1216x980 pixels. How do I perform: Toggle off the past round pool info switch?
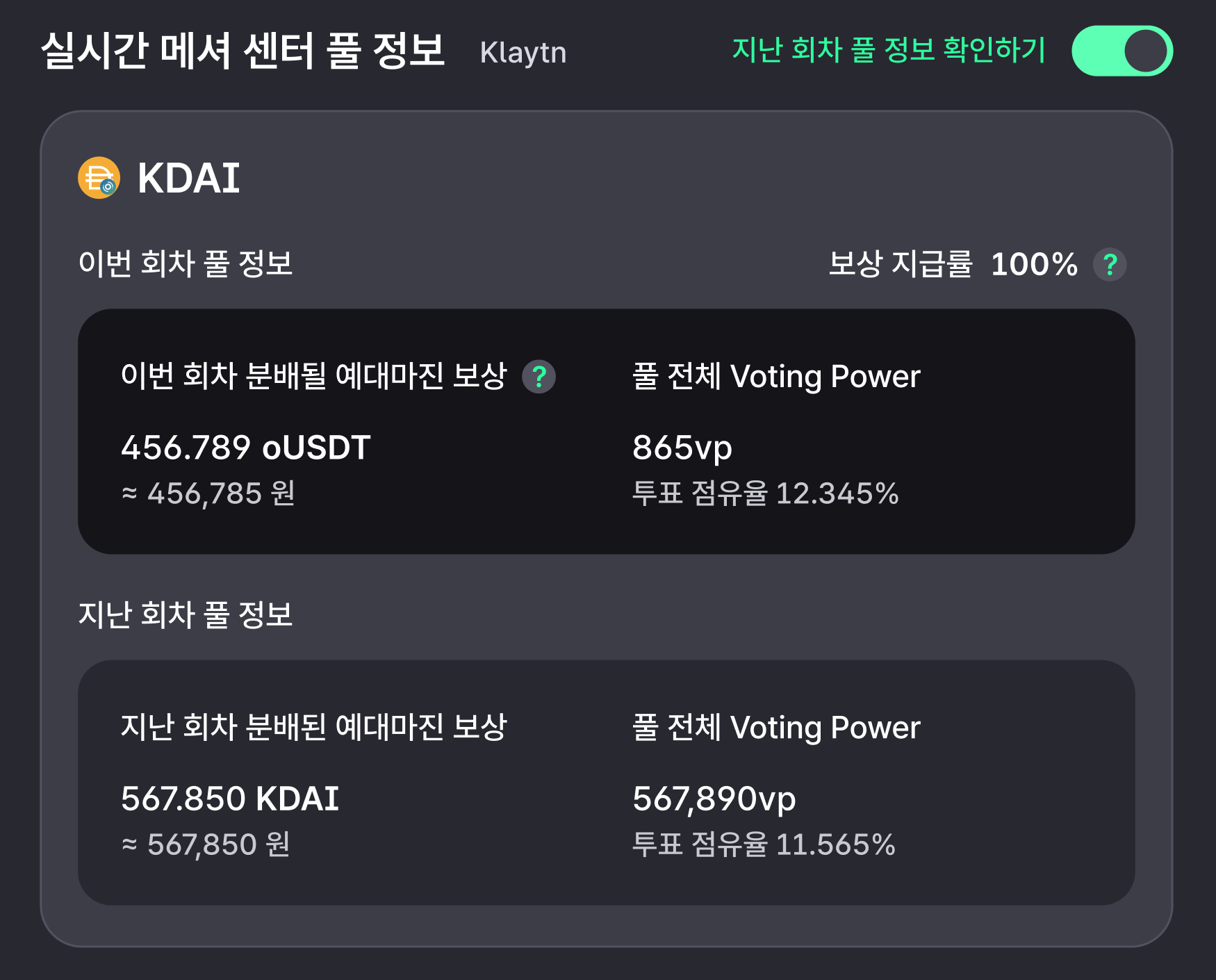[x=1122, y=51]
